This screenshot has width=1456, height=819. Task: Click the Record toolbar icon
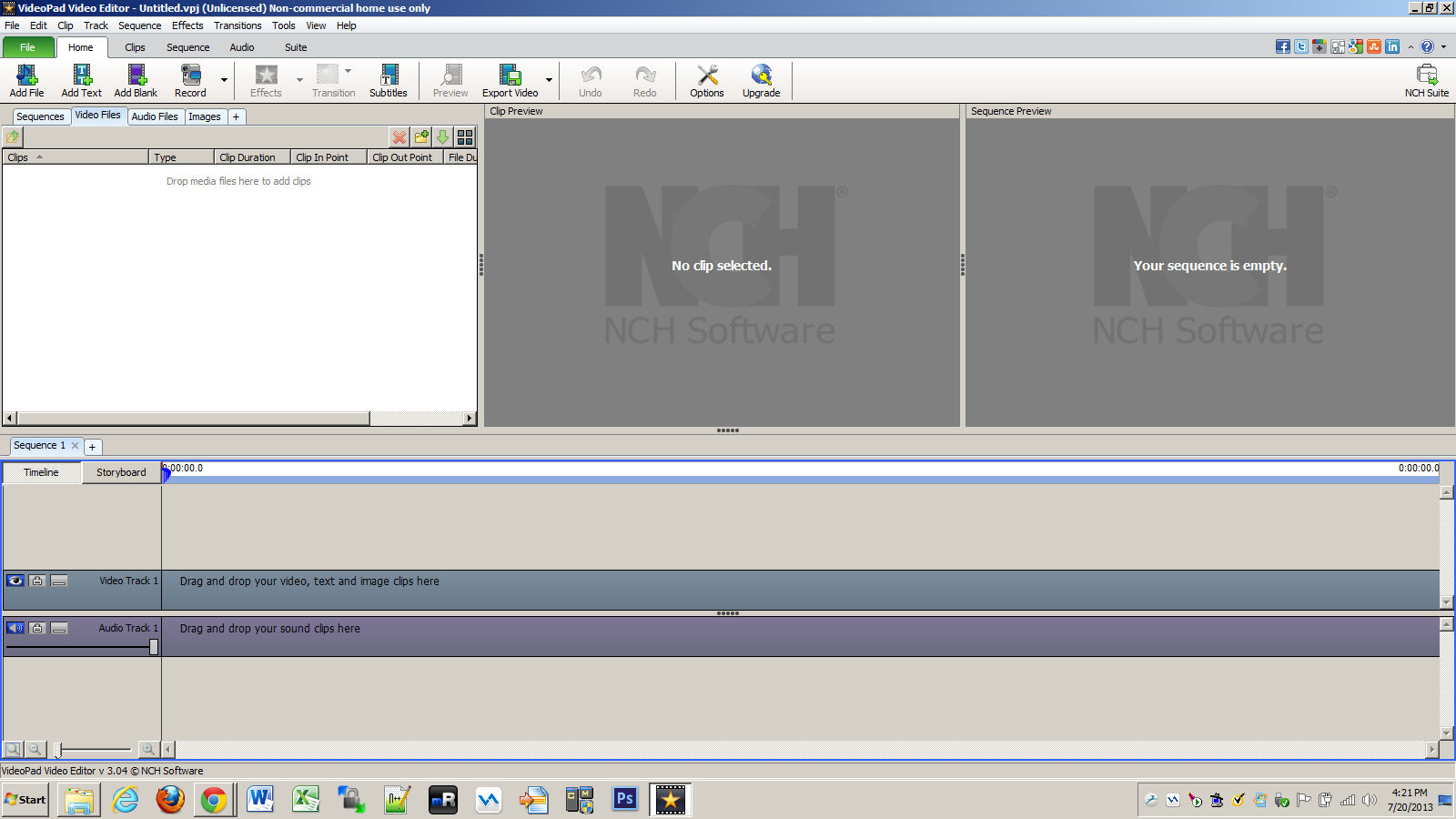(x=190, y=80)
